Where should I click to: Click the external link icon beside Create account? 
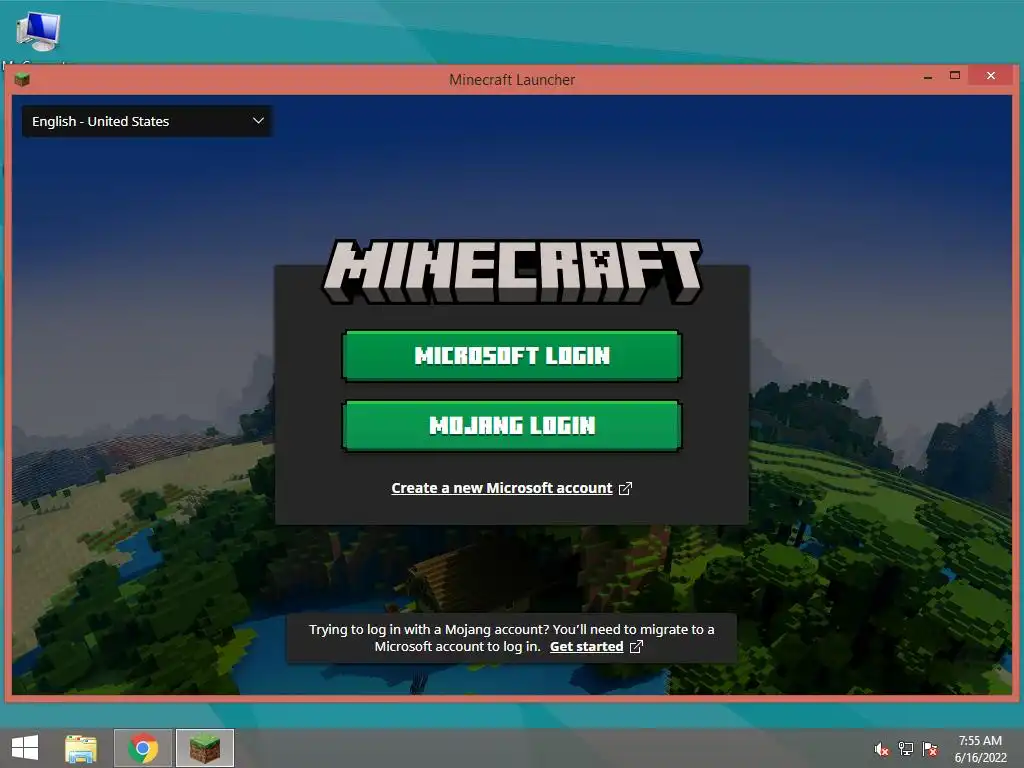pyautogui.click(x=625, y=488)
